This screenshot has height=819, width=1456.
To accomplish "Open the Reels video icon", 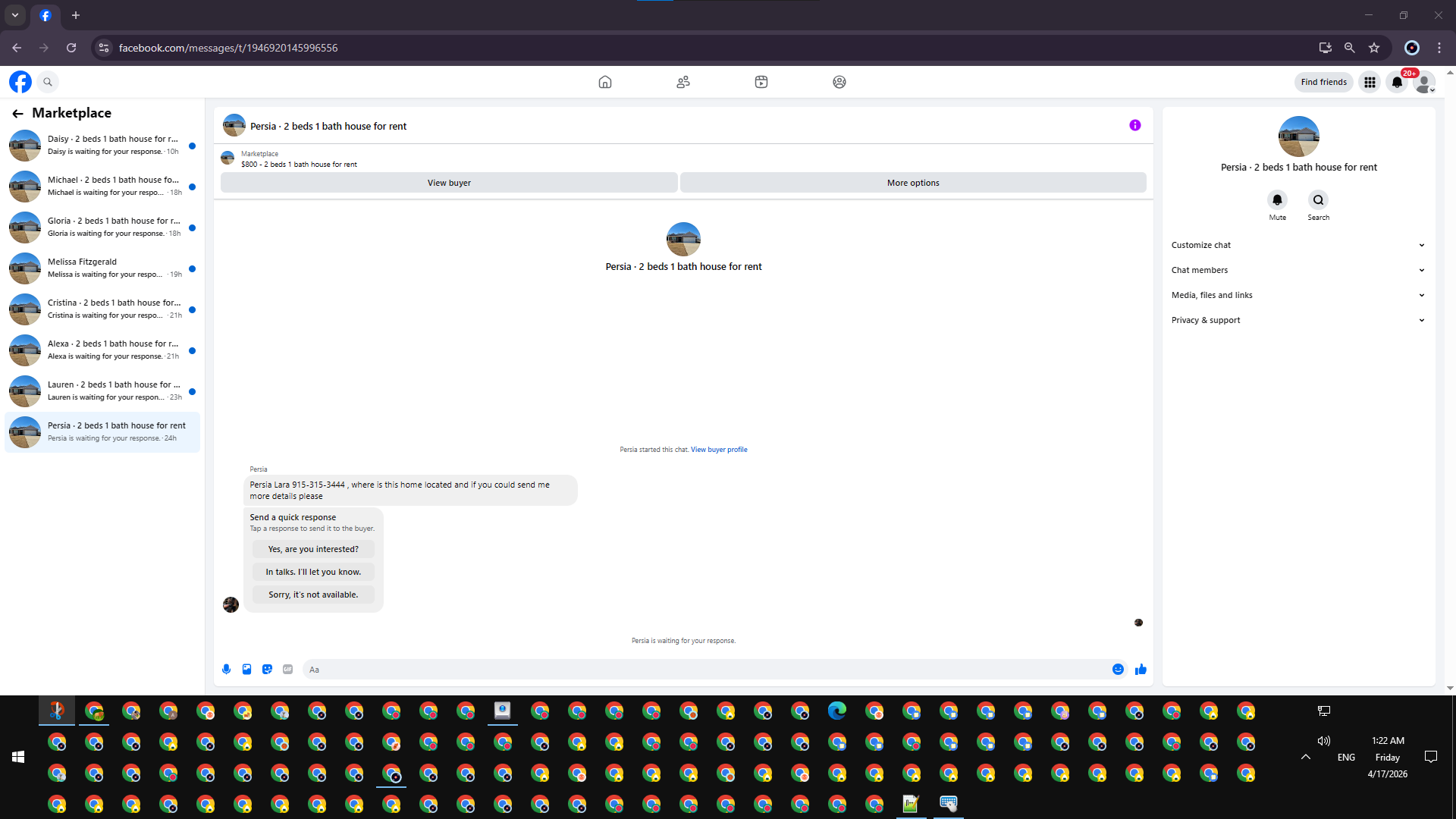I will [761, 82].
